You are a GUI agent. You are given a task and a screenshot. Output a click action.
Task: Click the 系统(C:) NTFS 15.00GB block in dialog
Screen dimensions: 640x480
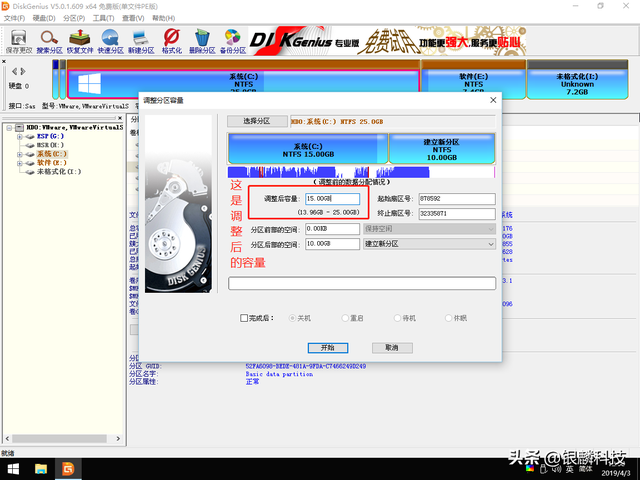coord(308,150)
